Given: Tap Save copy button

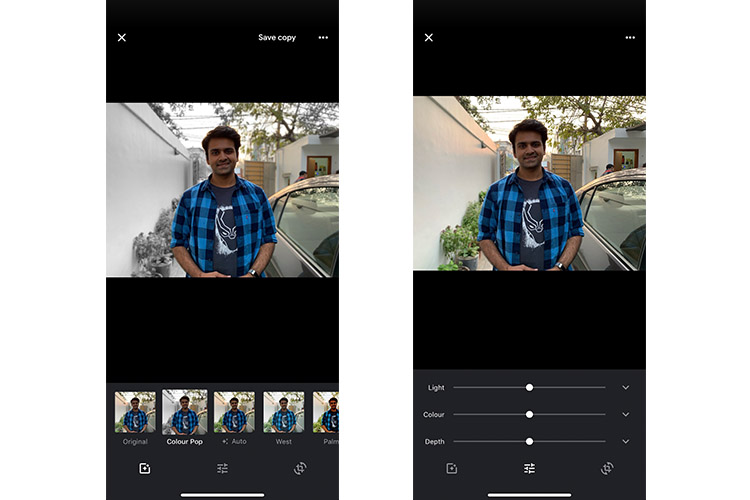Looking at the screenshot, I should [277, 37].
